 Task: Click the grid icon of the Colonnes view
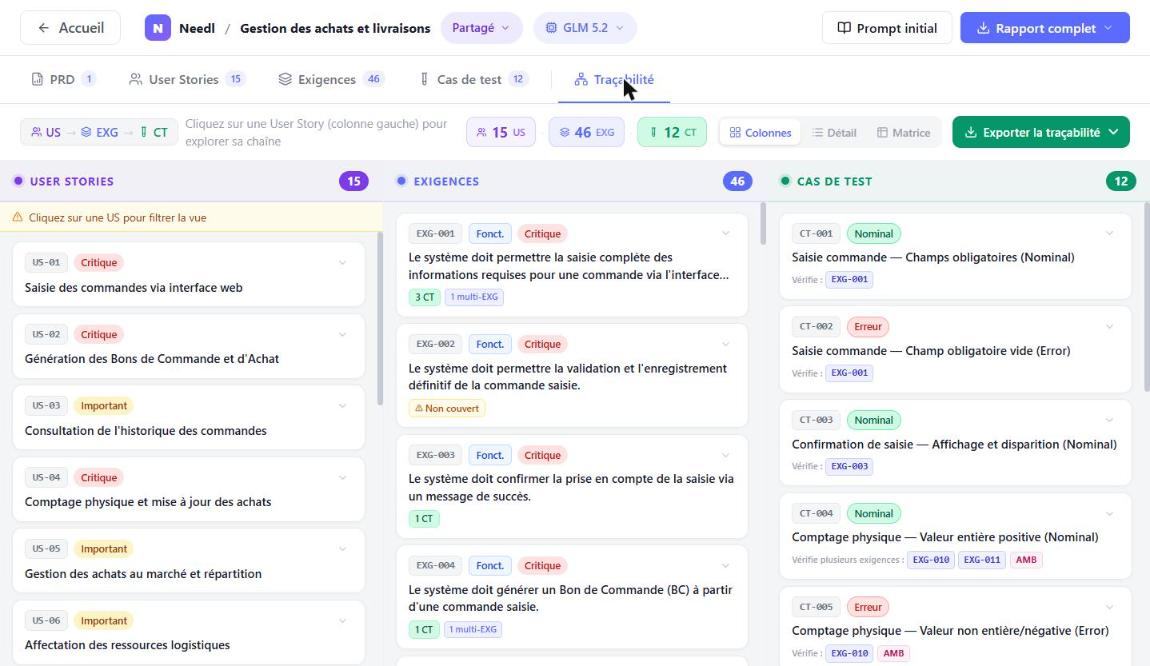[735, 133]
